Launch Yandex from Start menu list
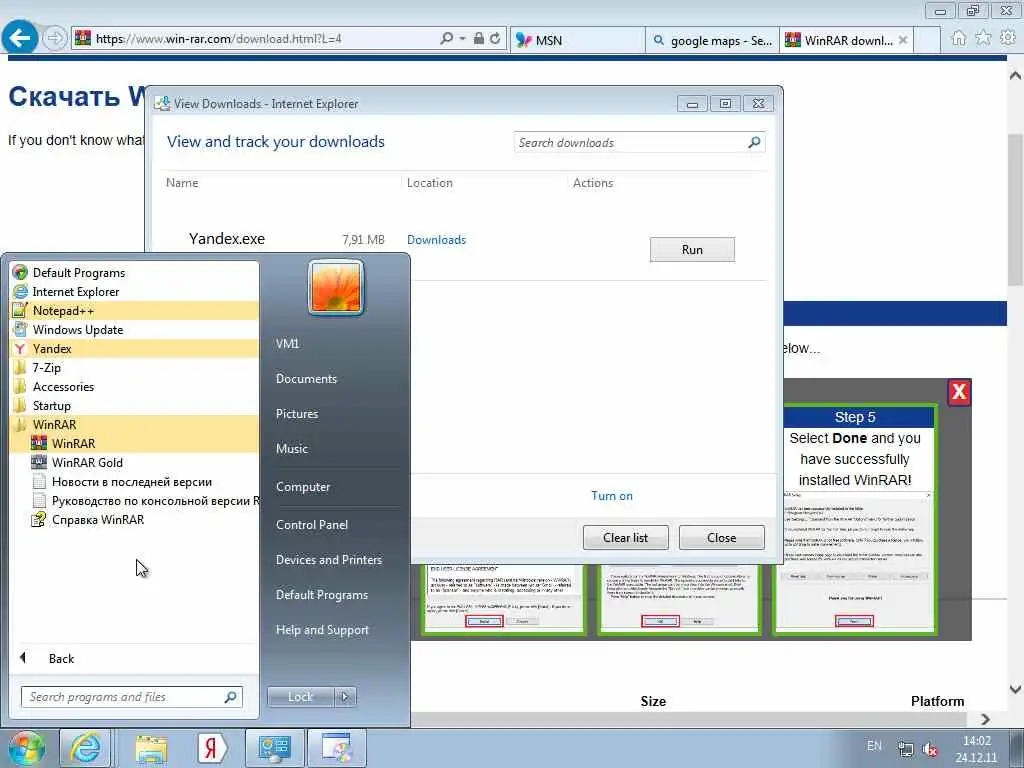The image size is (1024, 768). (135, 349)
